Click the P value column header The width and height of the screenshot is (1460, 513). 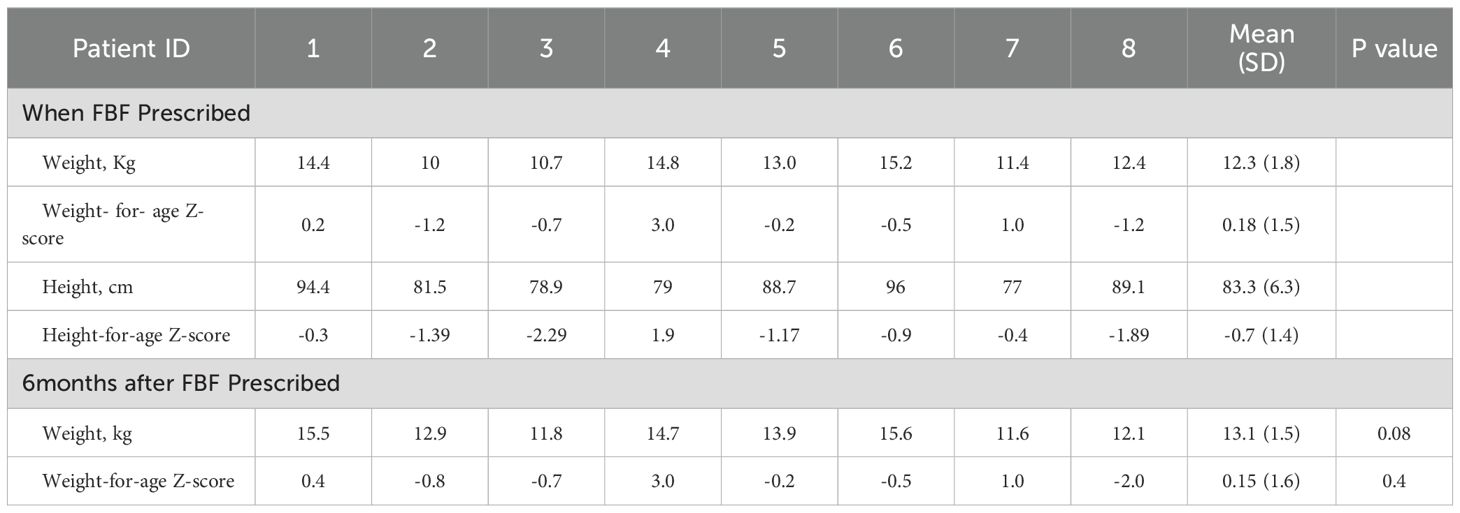(1394, 49)
